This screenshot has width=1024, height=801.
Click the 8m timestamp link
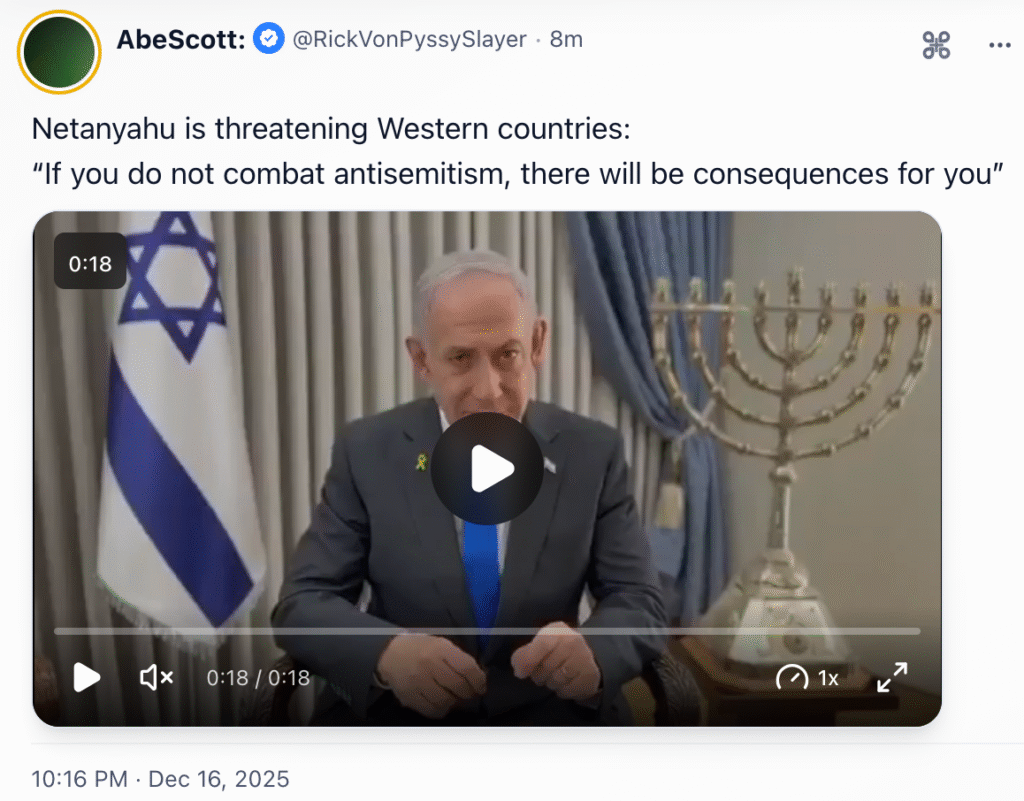566,39
